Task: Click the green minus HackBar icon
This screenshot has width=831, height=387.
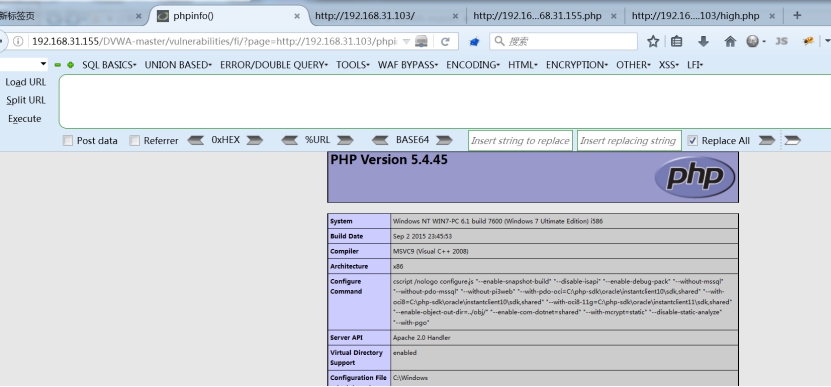Action: coord(58,65)
